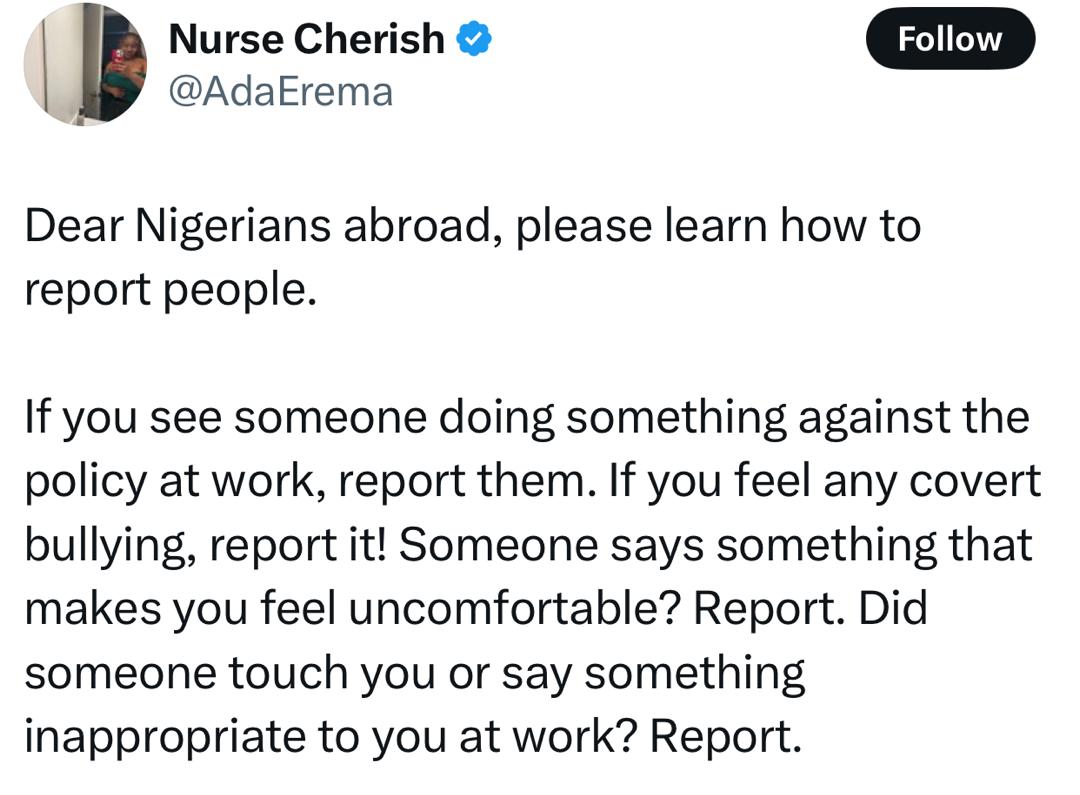
Task: Open the profile by clicking Nurse Cherish
Action: 305,38
